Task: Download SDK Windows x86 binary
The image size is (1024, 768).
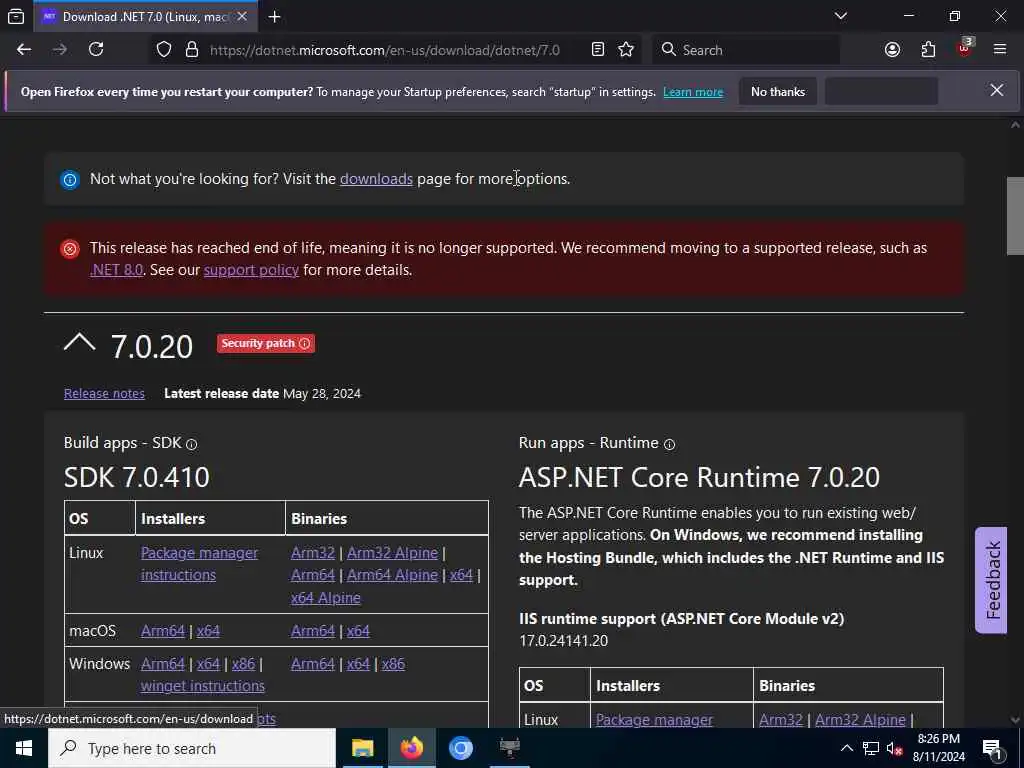Action: tap(393, 664)
